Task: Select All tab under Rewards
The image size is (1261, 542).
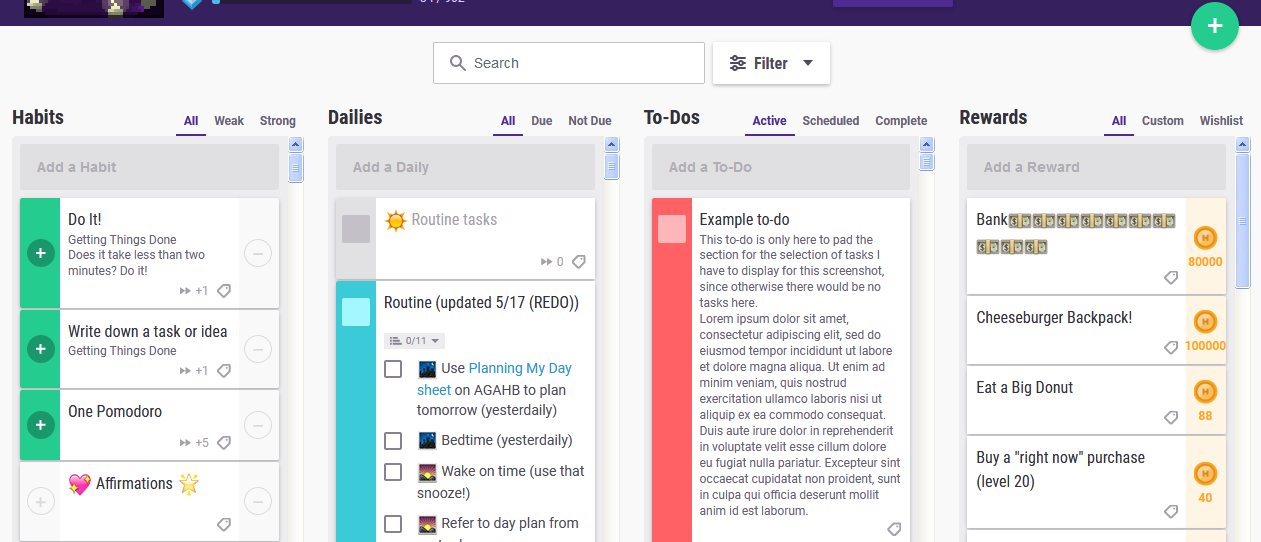Action: 1119,121
